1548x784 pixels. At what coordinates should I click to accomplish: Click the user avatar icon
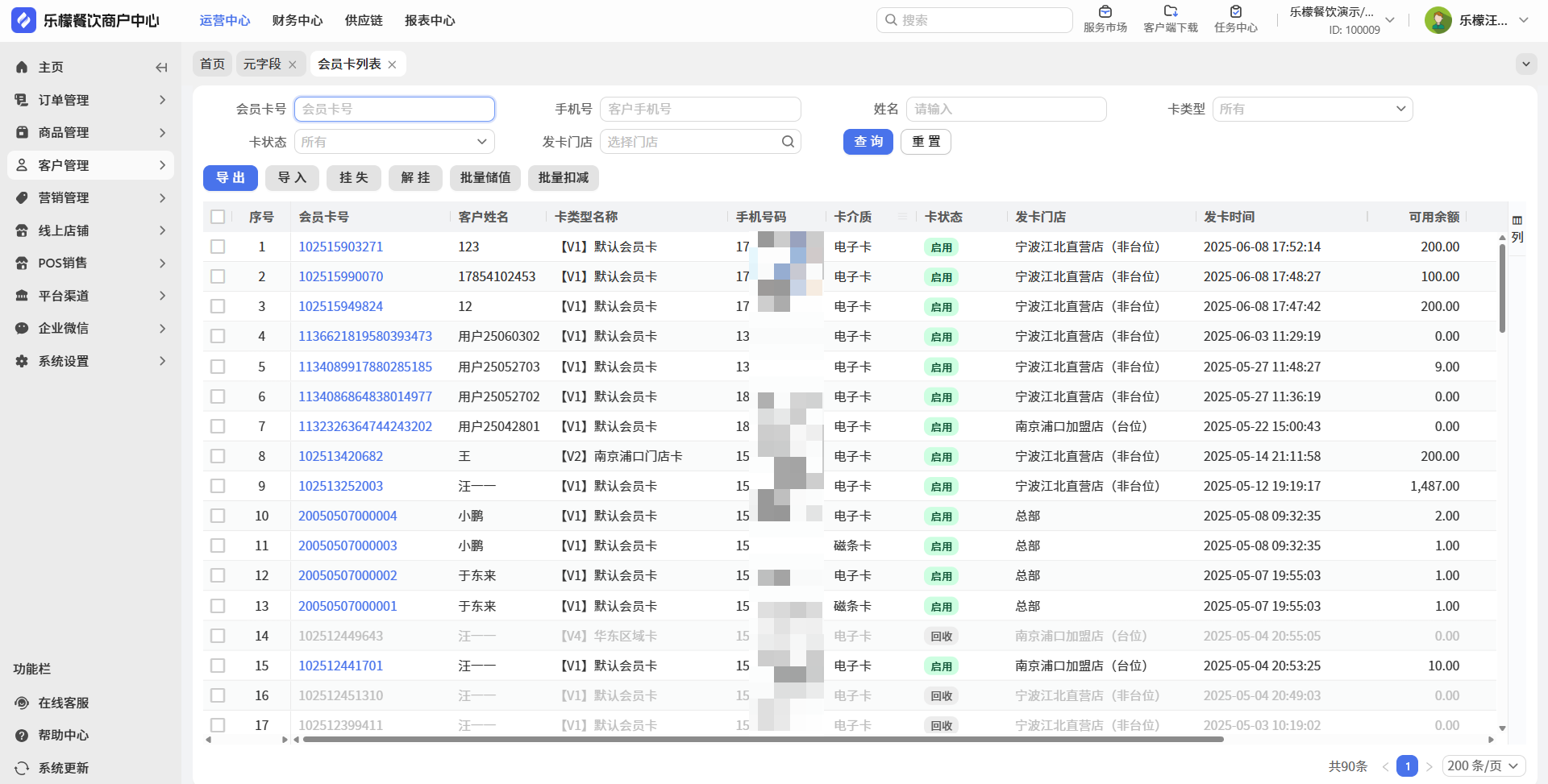(1438, 20)
